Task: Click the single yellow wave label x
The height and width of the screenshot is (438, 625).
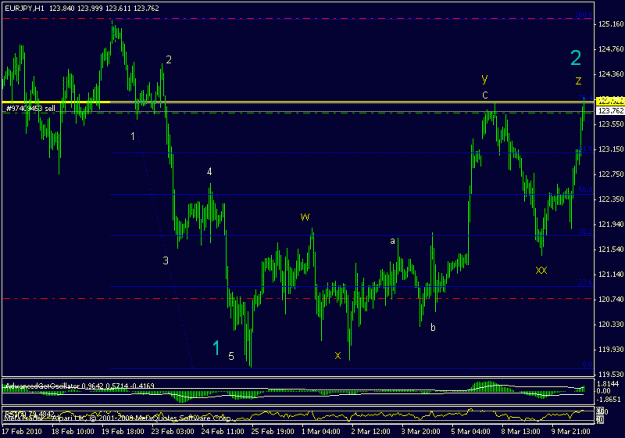Action: 338,356
